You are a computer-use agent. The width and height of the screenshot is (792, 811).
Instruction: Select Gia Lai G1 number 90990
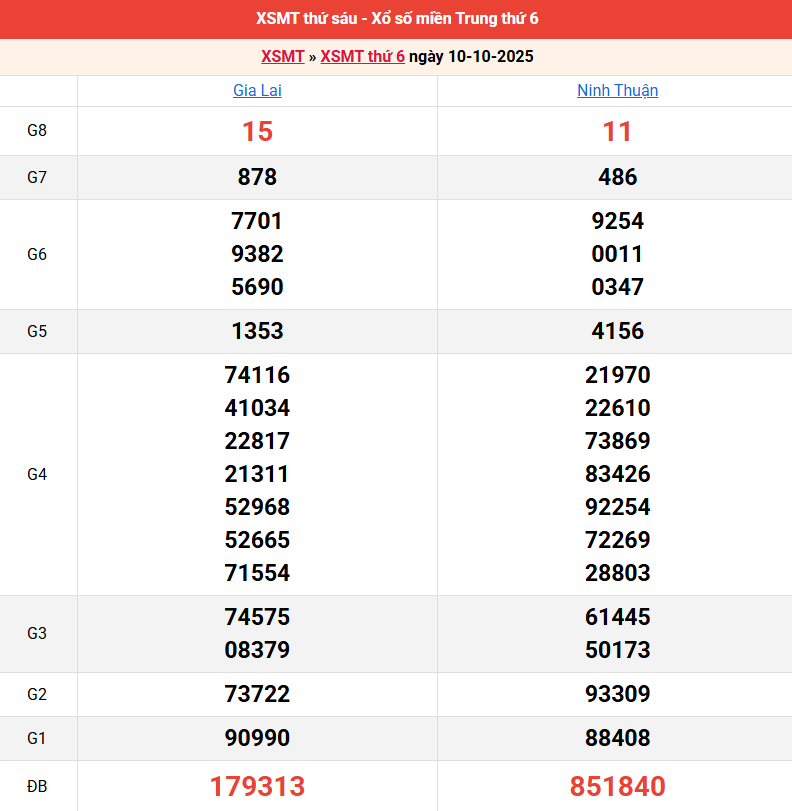click(257, 738)
